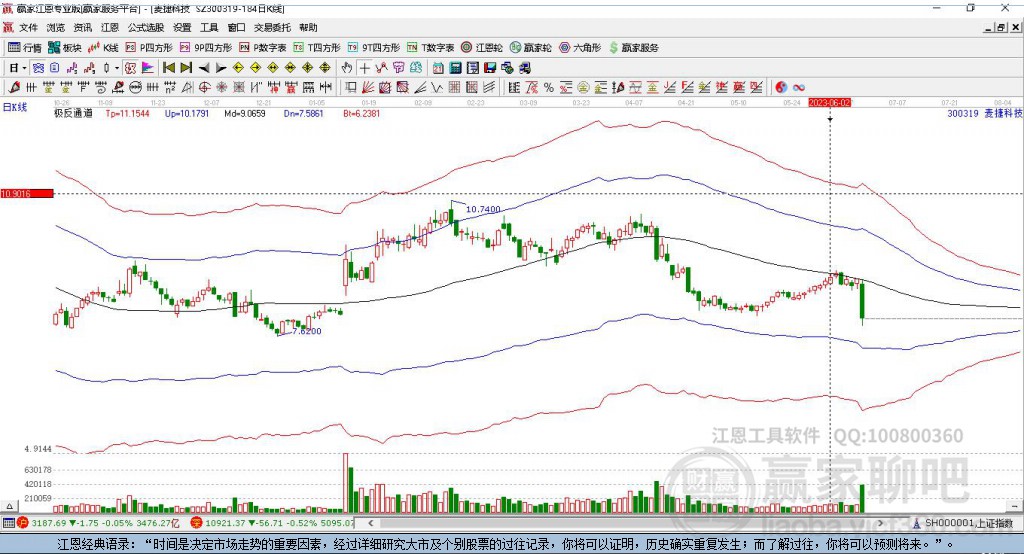Open the 六角形 hexagon tool
The image size is (1024, 554).
point(580,48)
